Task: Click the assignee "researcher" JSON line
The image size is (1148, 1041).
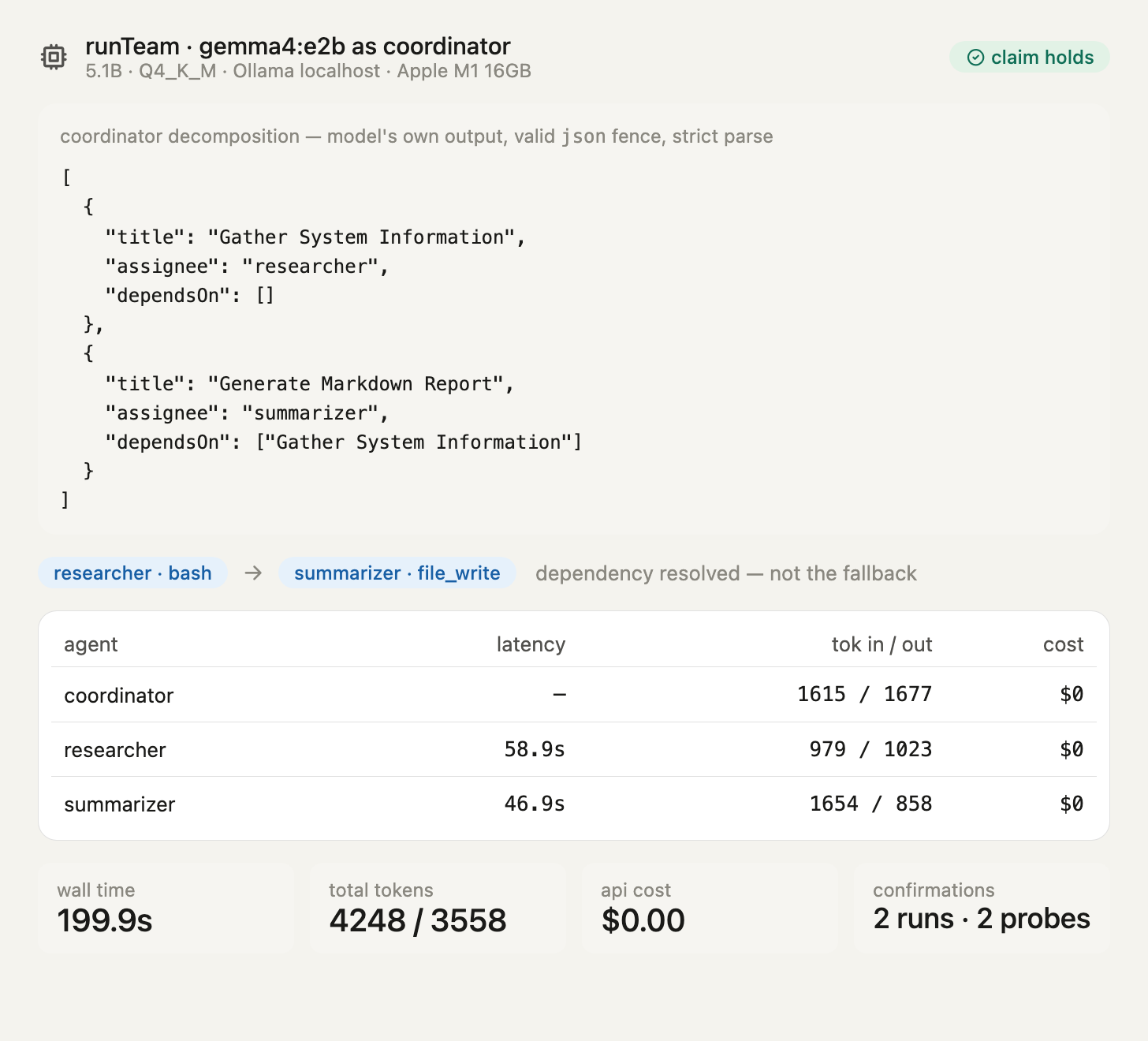Action: point(247,267)
